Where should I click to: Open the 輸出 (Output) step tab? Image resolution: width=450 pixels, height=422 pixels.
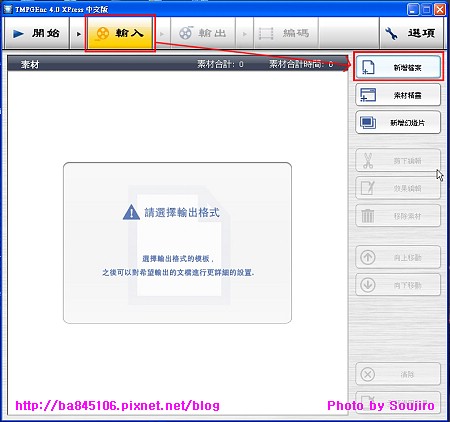click(x=202, y=33)
